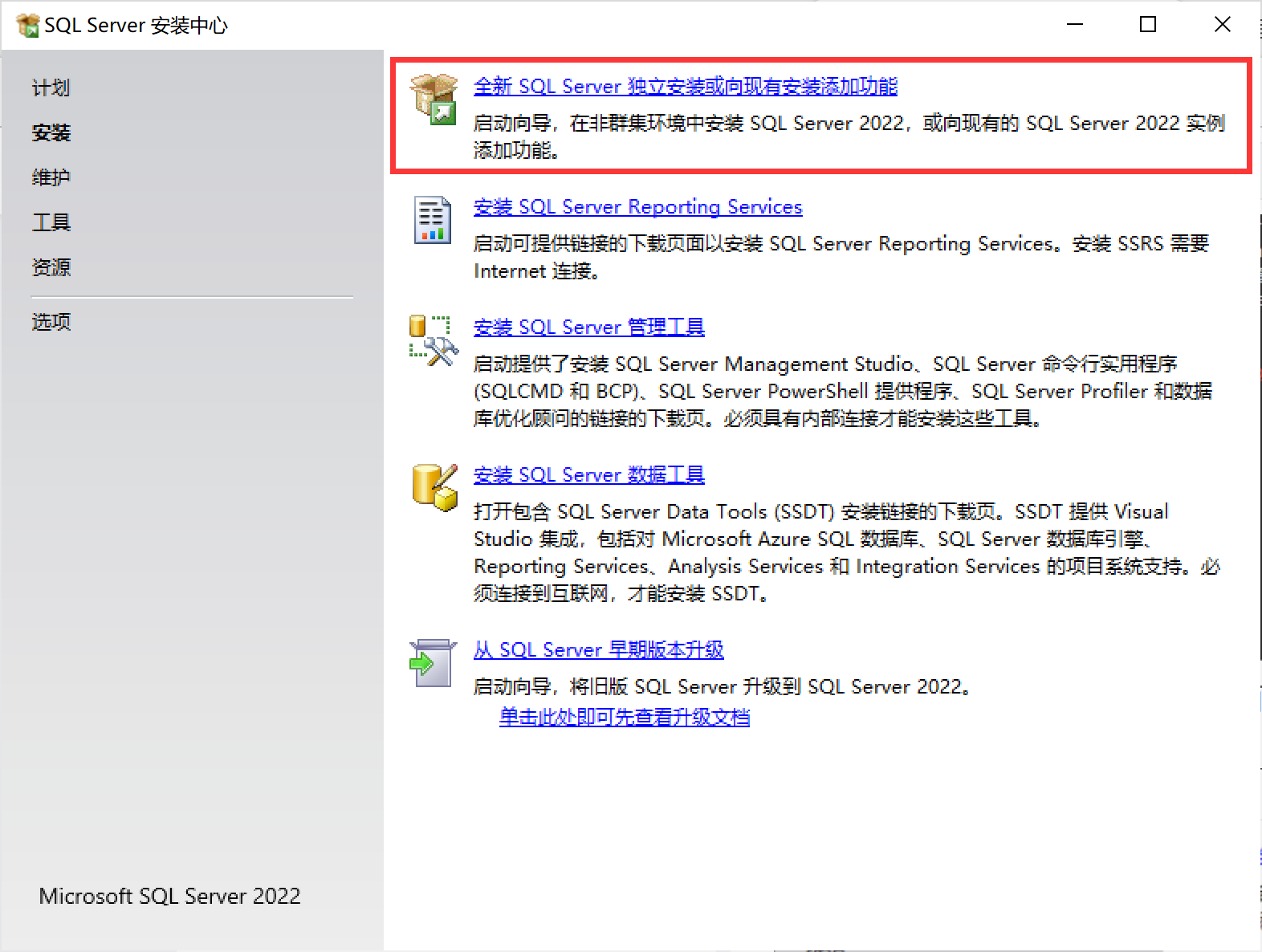Select the 安装 sidebar item
Image resolution: width=1262 pixels, height=952 pixels.
51,132
